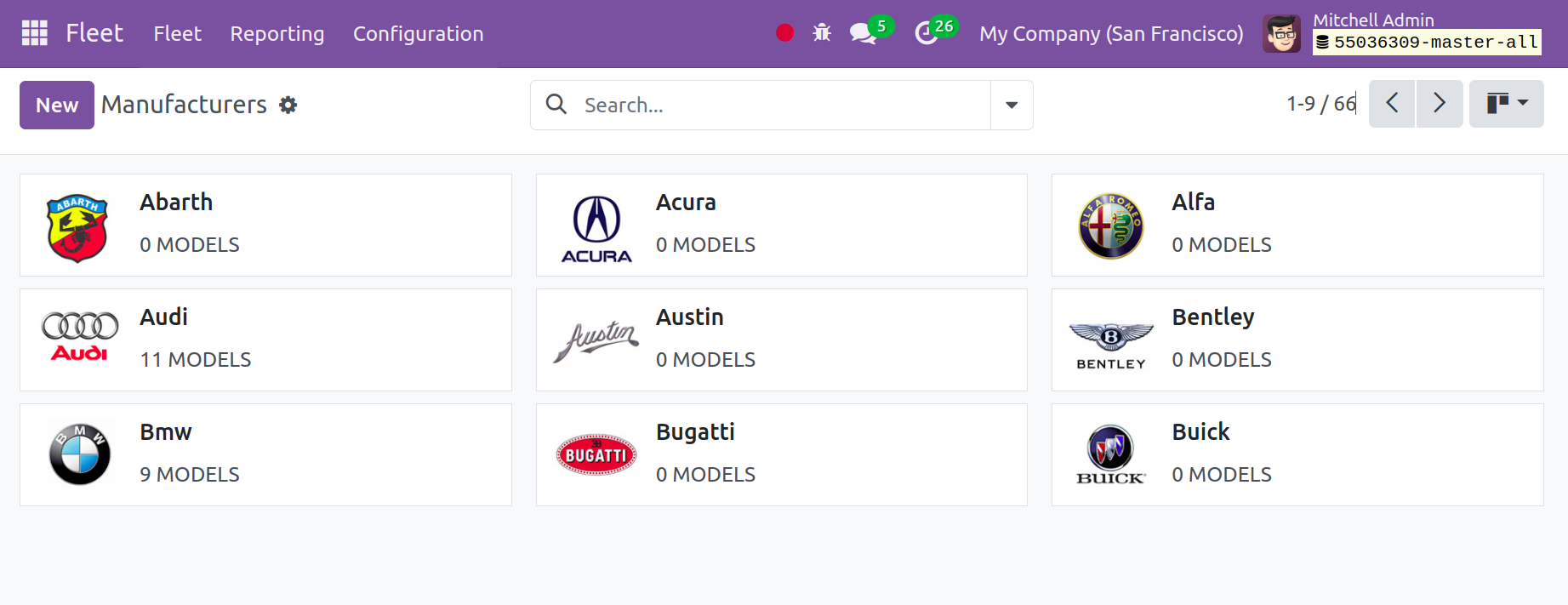
Task: Open the apps grid menu icon
Action: 35,33
